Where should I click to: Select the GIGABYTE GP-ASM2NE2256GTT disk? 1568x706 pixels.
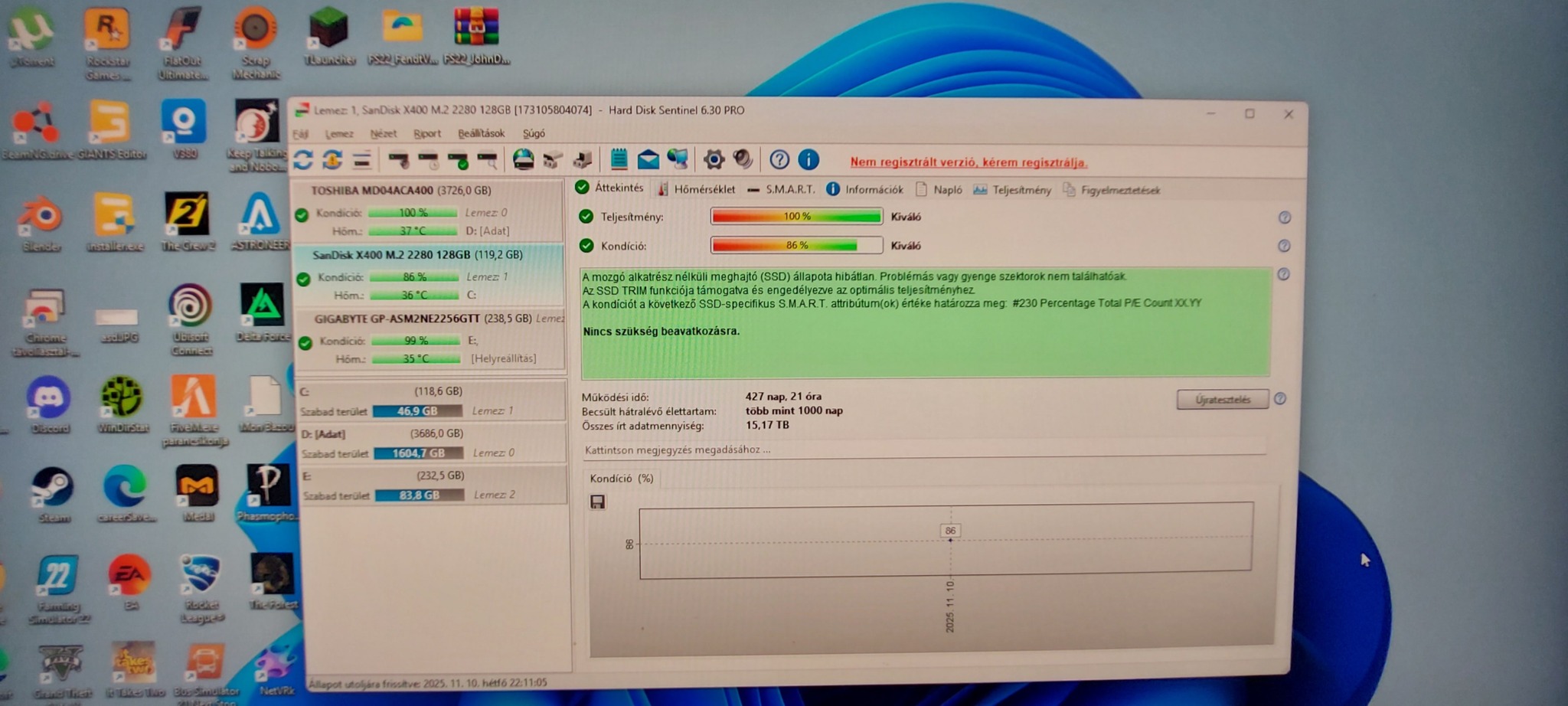432,338
